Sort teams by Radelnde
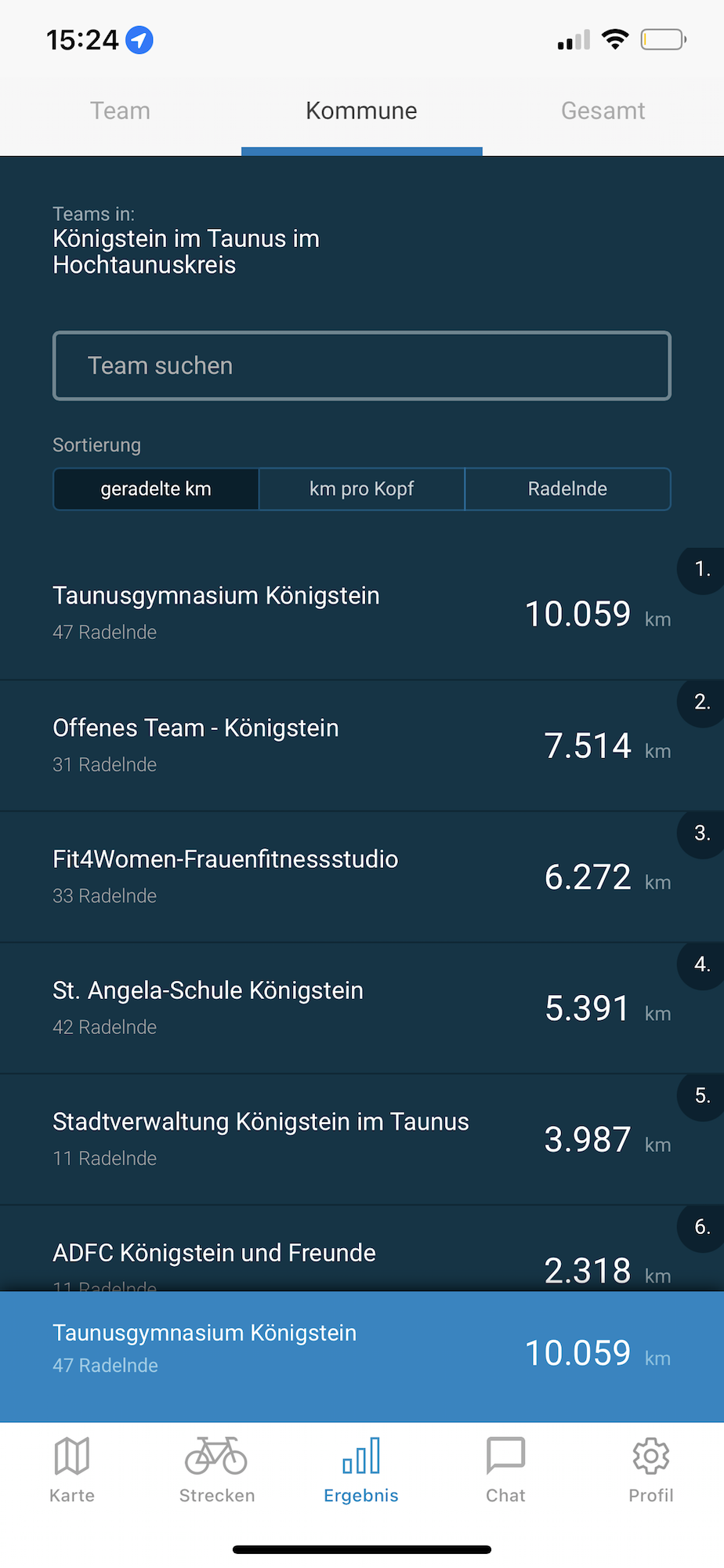Image resolution: width=724 pixels, height=1568 pixels. tap(567, 489)
